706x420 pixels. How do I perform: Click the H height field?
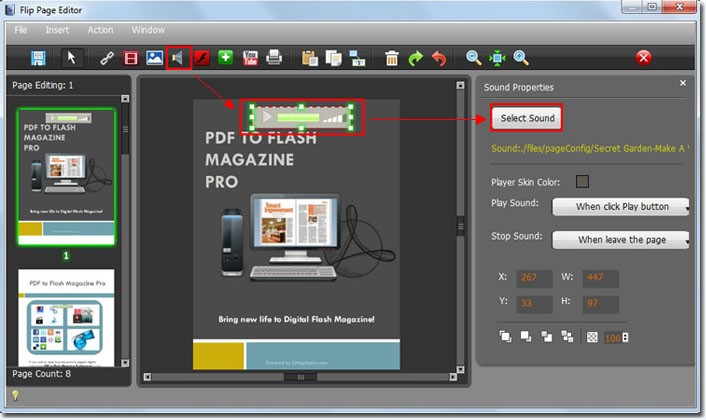point(600,304)
